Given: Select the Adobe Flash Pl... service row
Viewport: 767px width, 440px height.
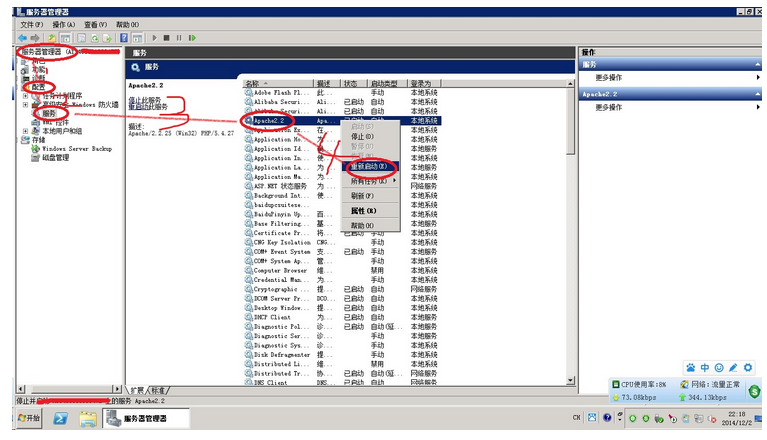Looking at the screenshot, I should tap(341, 92).
